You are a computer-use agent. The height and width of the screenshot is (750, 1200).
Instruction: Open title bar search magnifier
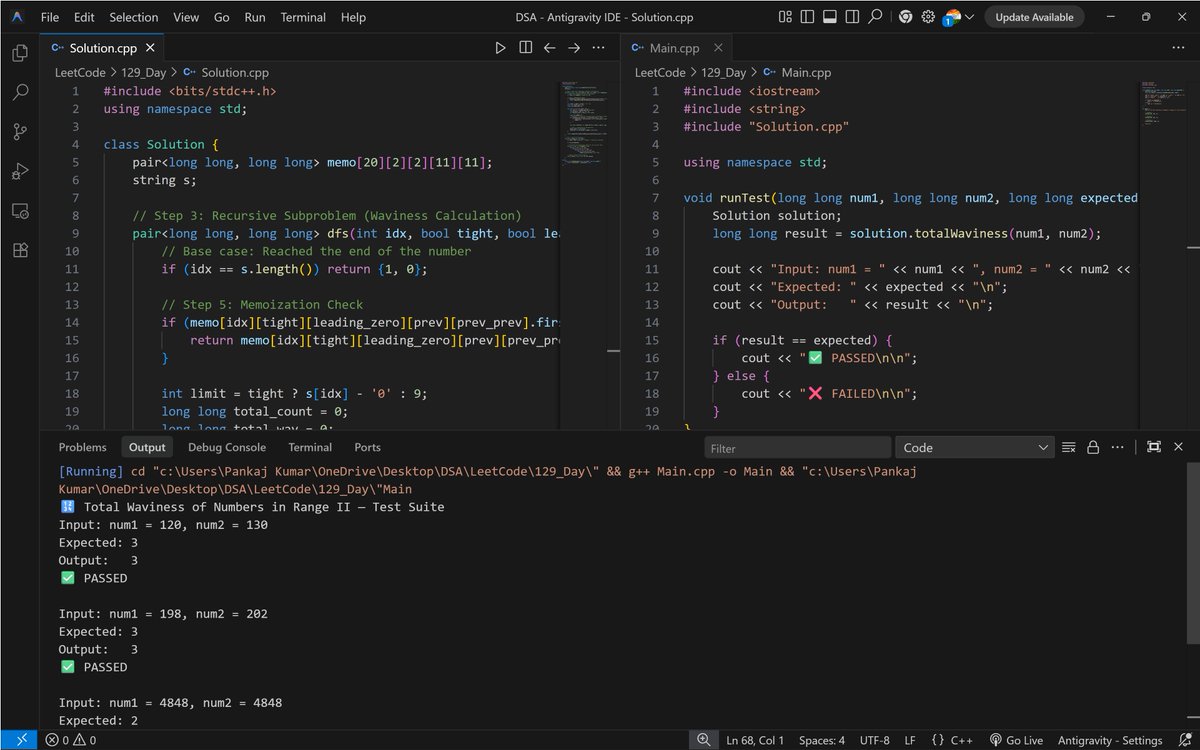point(875,17)
